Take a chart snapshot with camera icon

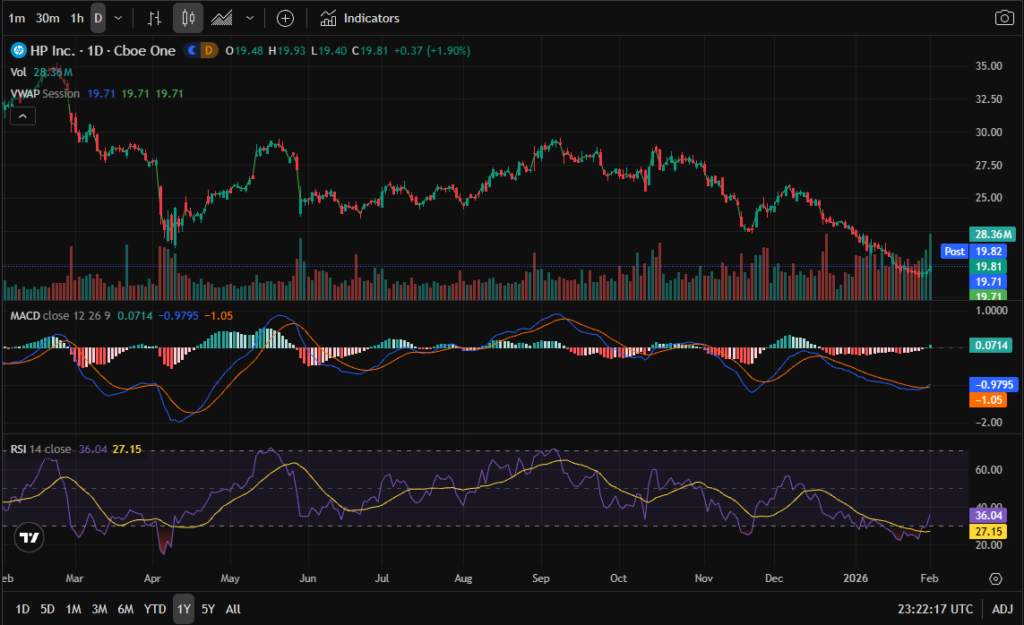tap(1003, 18)
